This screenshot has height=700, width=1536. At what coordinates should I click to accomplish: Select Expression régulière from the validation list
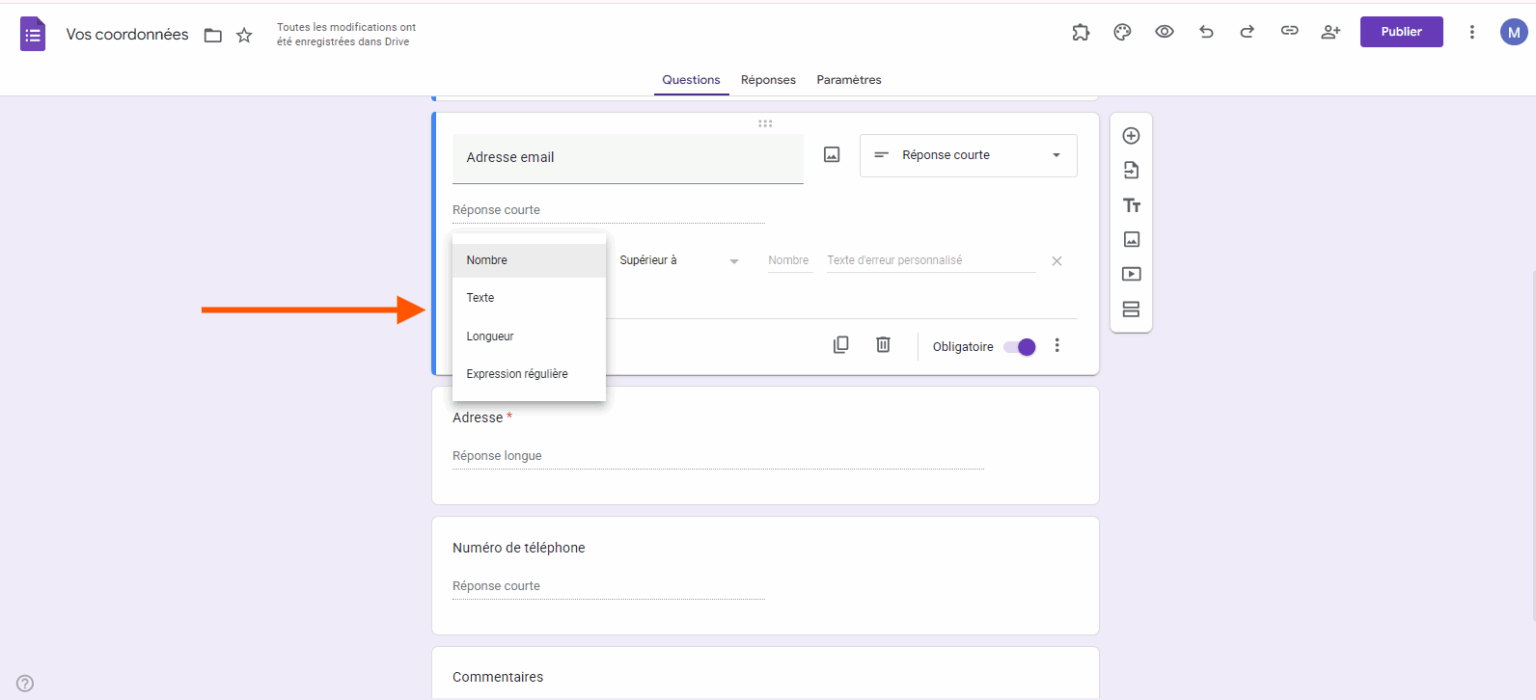[x=517, y=373]
